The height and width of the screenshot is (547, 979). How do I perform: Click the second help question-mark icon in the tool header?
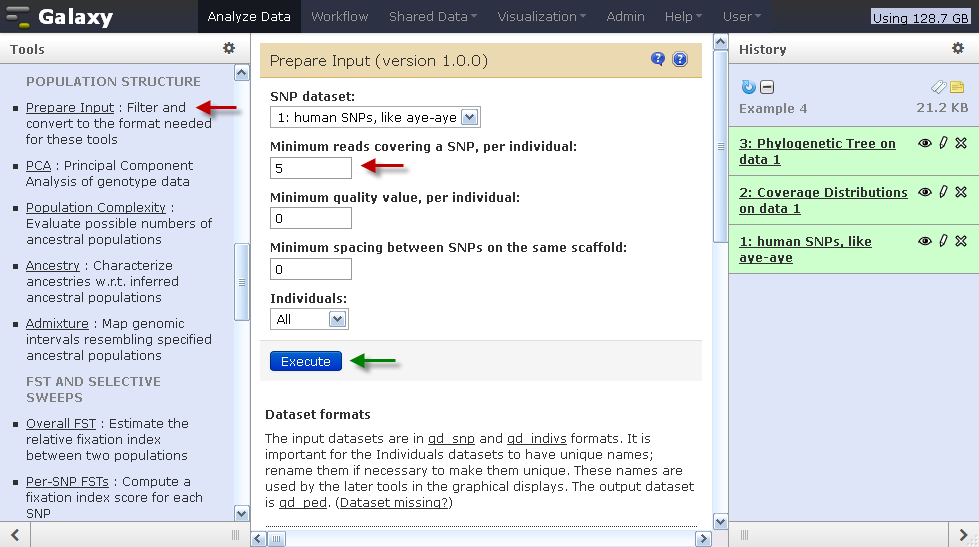(679, 59)
